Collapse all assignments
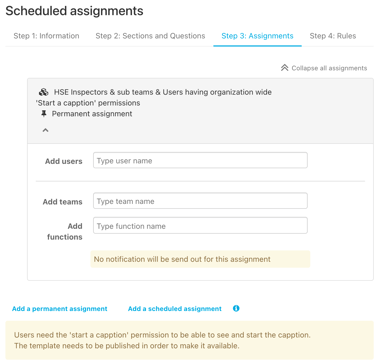The width and height of the screenshot is (384, 364). coord(324,68)
